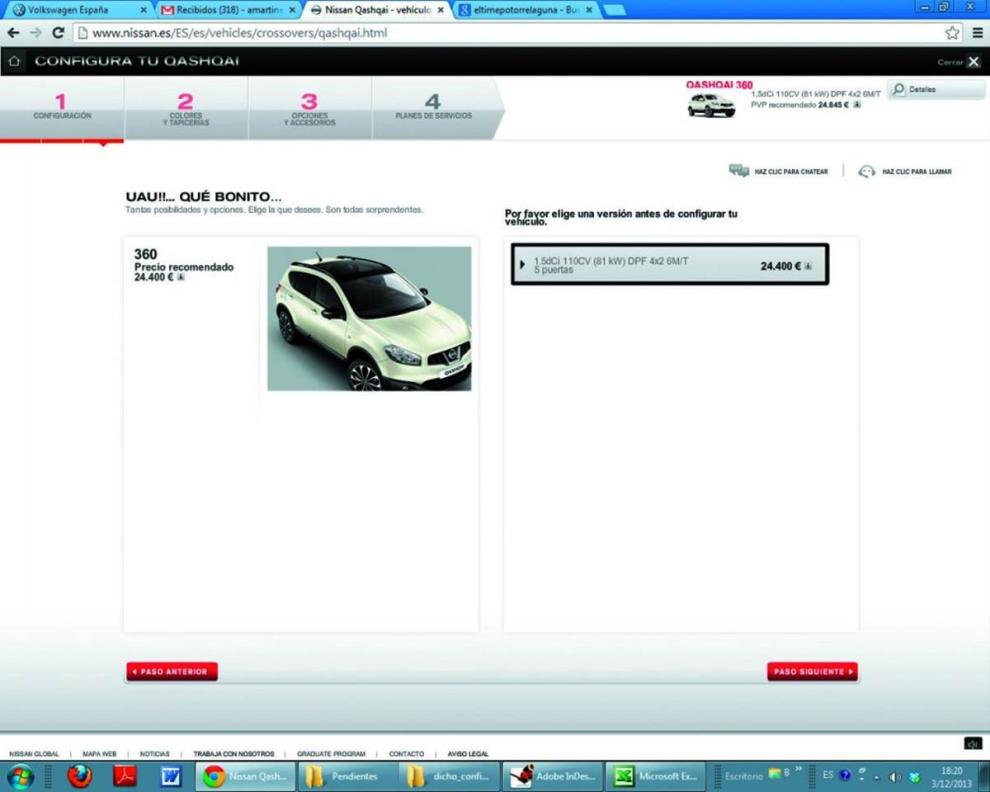This screenshot has width=990, height=792.
Task: Open the Graduate Program footer link
Action: pyautogui.click(x=331, y=754)
